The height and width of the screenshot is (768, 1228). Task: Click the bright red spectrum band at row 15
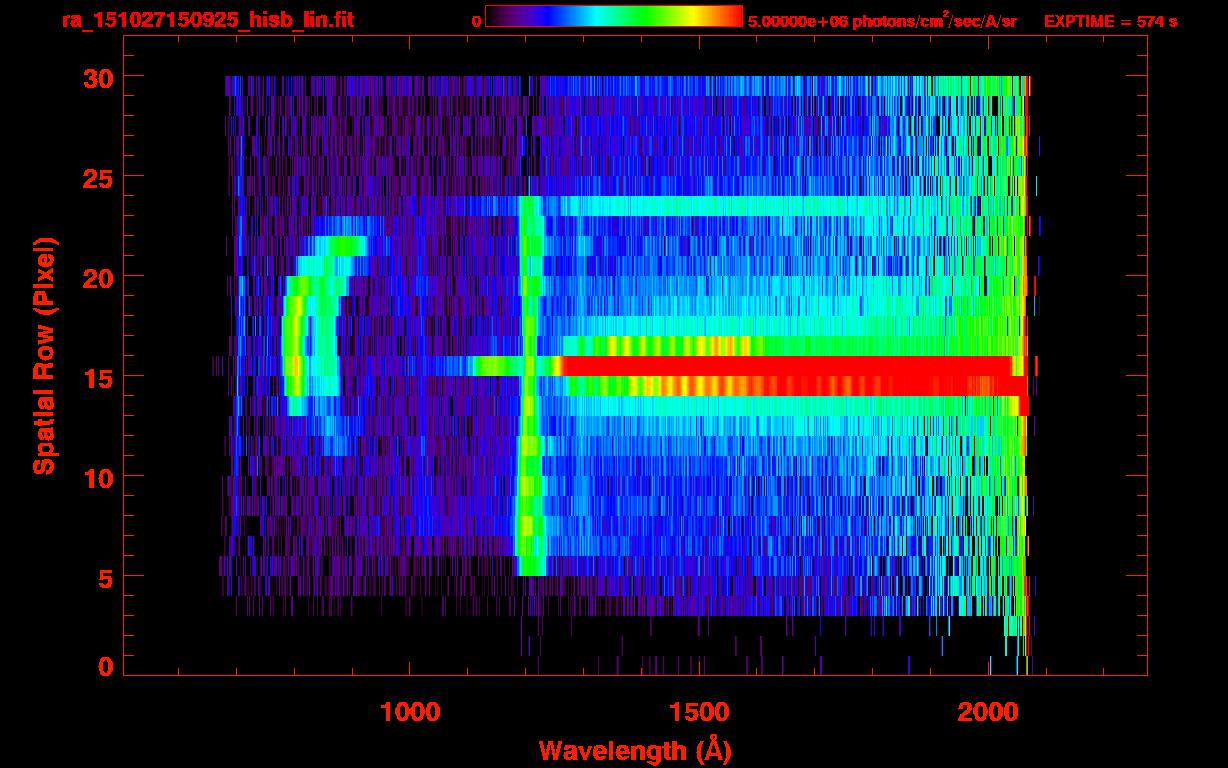point(790,366)
